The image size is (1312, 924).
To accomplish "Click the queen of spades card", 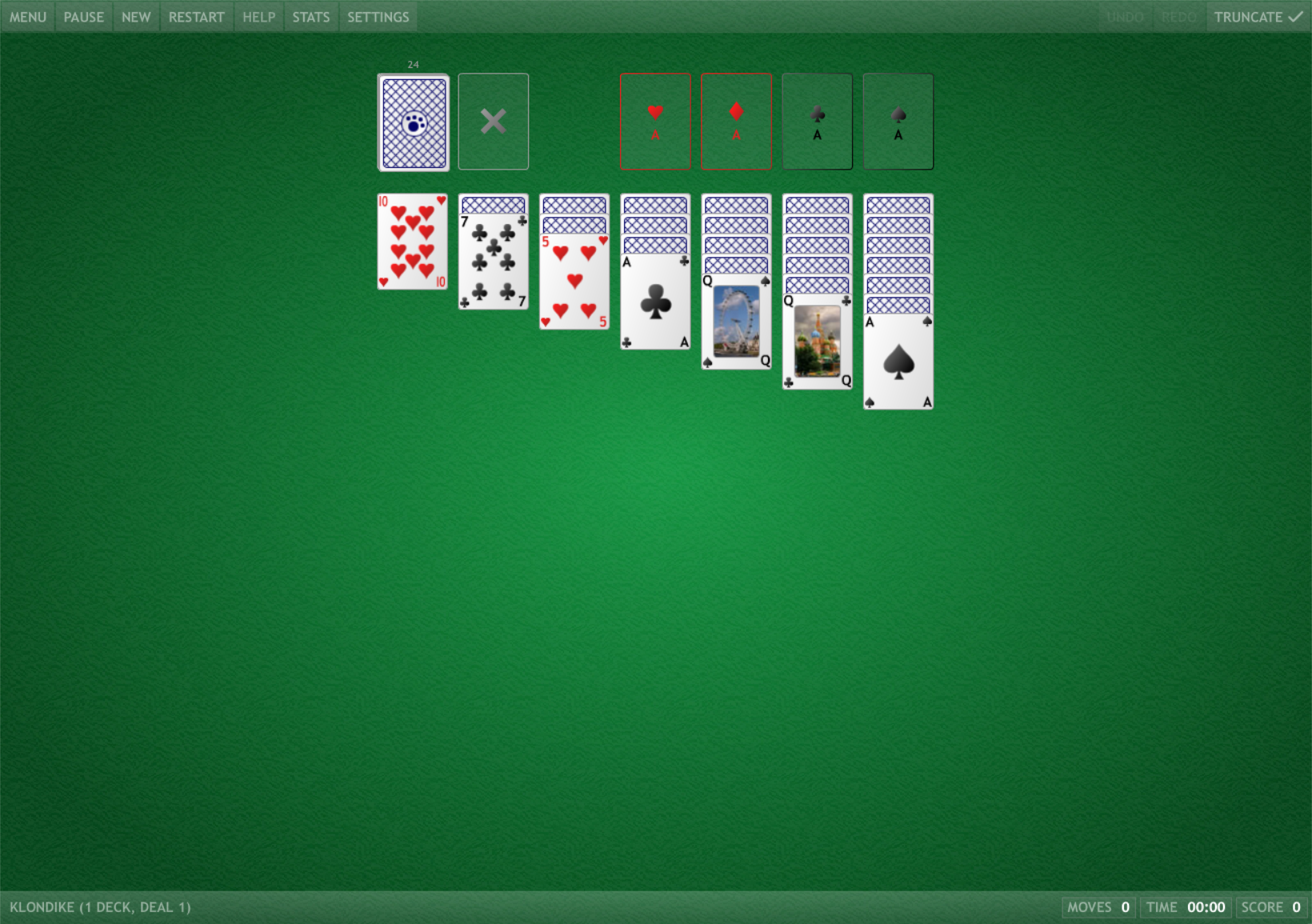I will point(736,322).
